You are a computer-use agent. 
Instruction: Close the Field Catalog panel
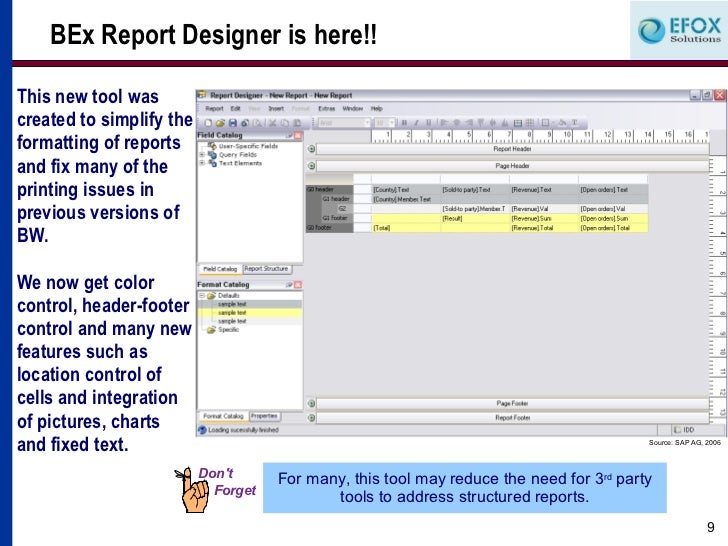pyautogui.click(x=298, y=135)
